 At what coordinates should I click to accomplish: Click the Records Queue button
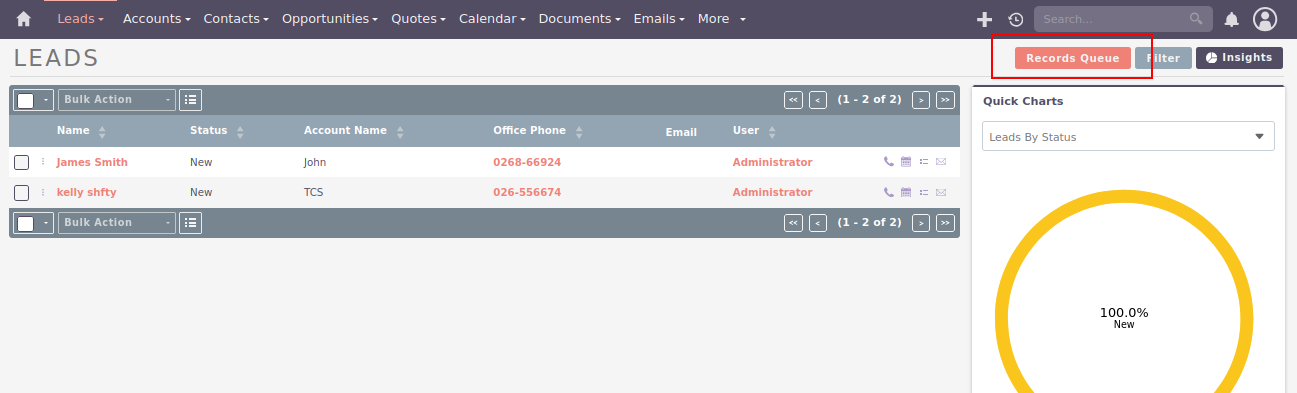pyautogui.click(x=1073, y=58)
